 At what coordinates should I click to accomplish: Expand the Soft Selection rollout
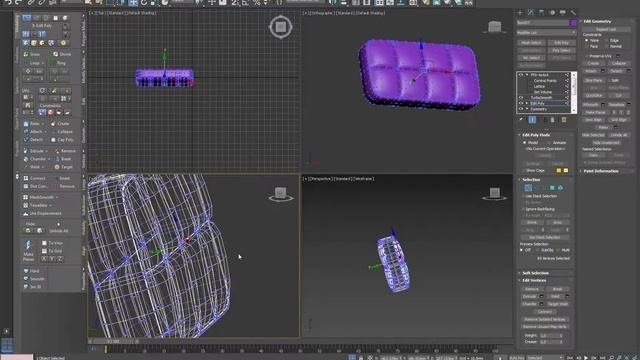pyautogui.click(x=535, y=273)
